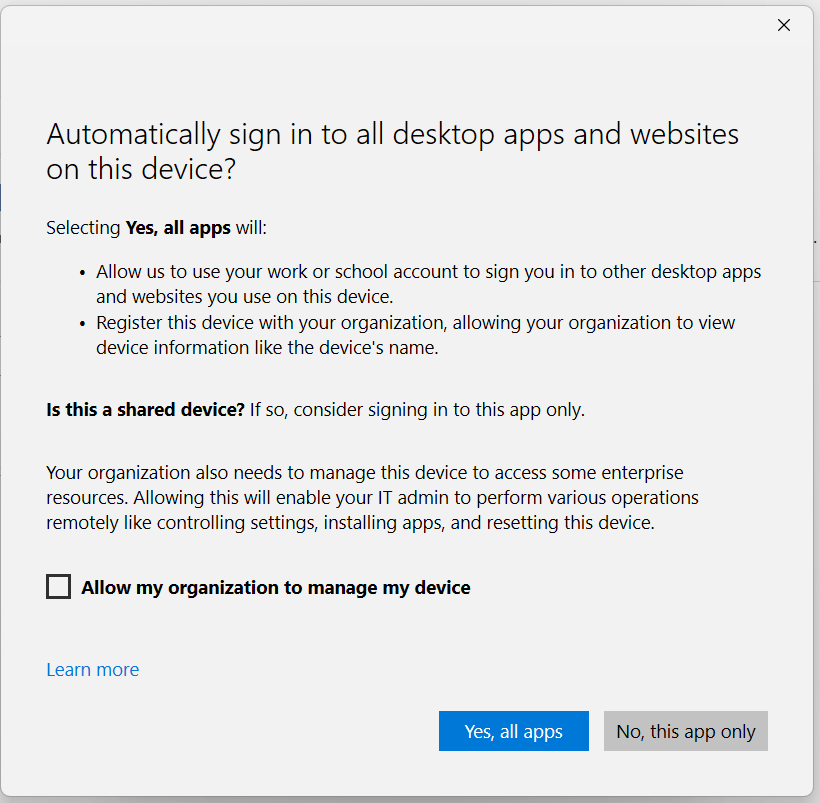820x803 pixels.
Task: Confirm with Yes, all apps button
Action: pos(514,731)
